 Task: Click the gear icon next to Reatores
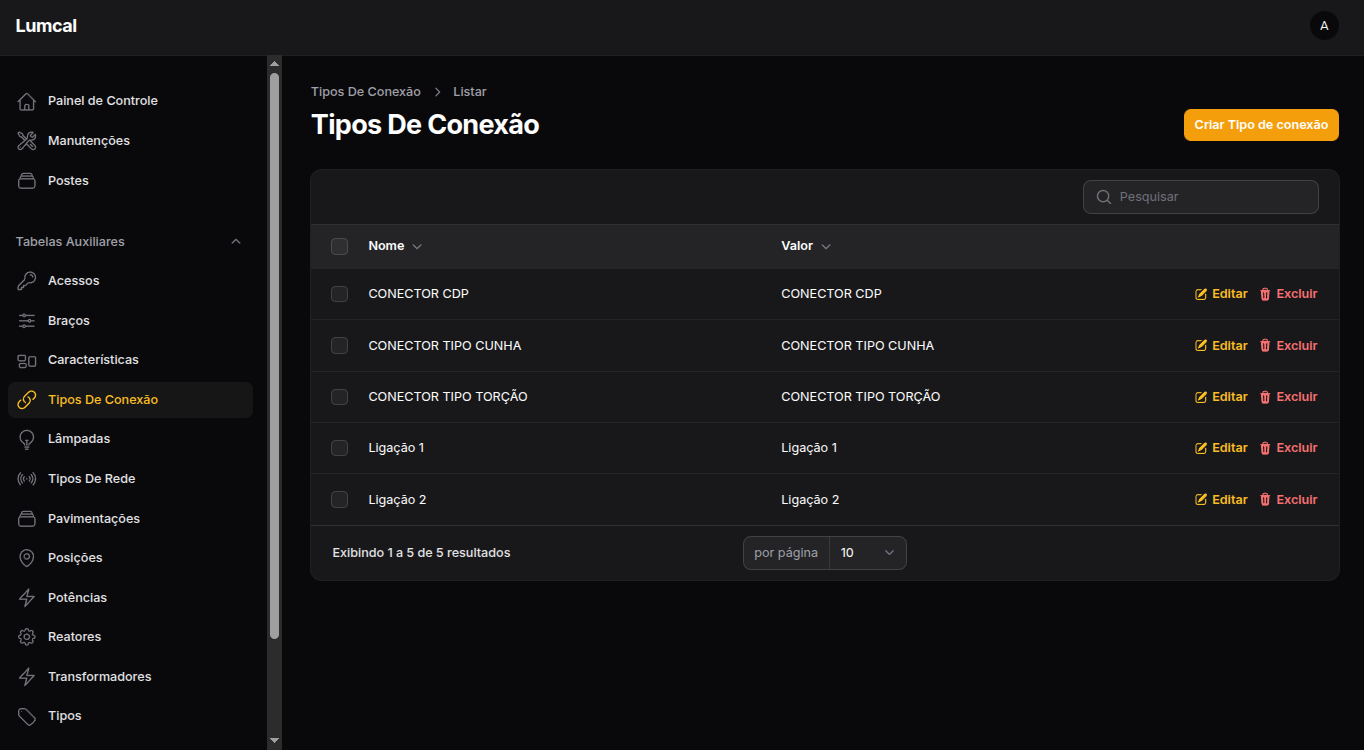tap(27, 637)
